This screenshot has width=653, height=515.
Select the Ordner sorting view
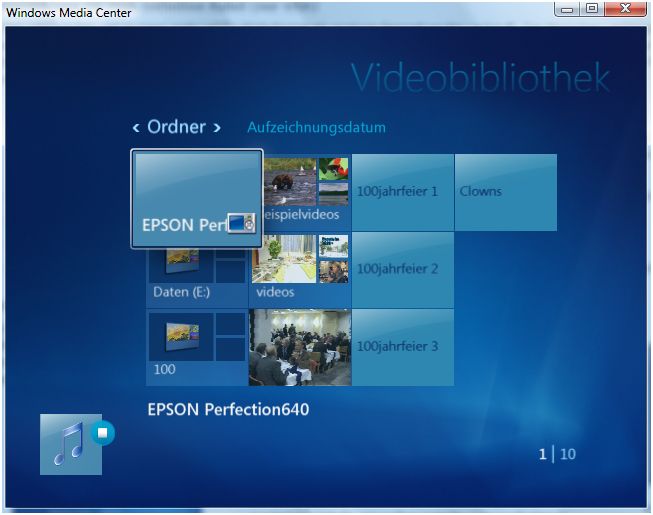[x=176, y=127]
